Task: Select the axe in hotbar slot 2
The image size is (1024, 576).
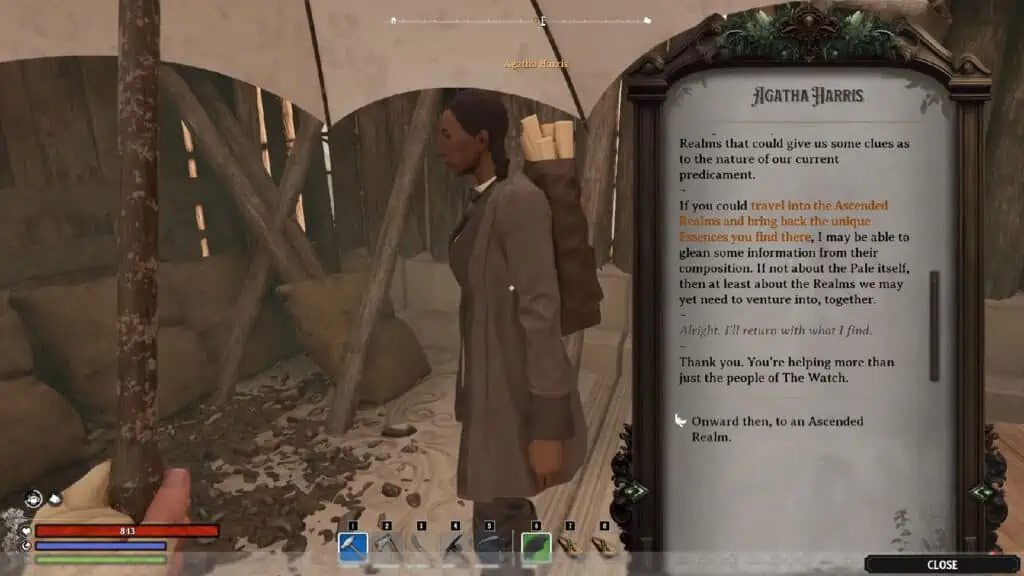Action: pos(387,547)
